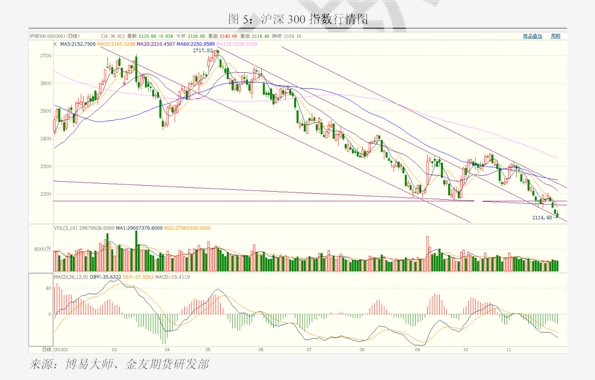Open the 周期 link

555,36
